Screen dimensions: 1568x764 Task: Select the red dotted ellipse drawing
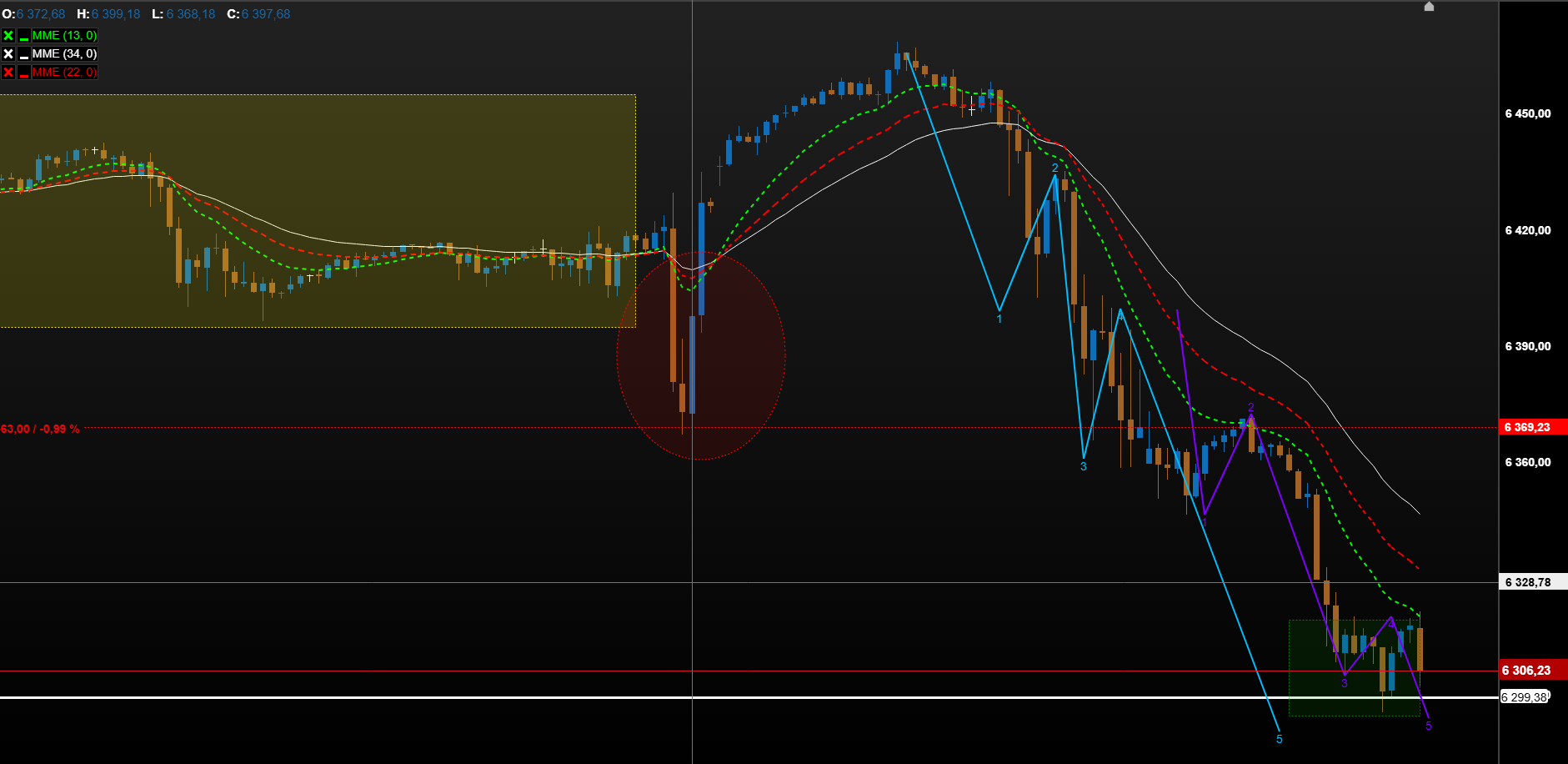(x=700, y=355)
